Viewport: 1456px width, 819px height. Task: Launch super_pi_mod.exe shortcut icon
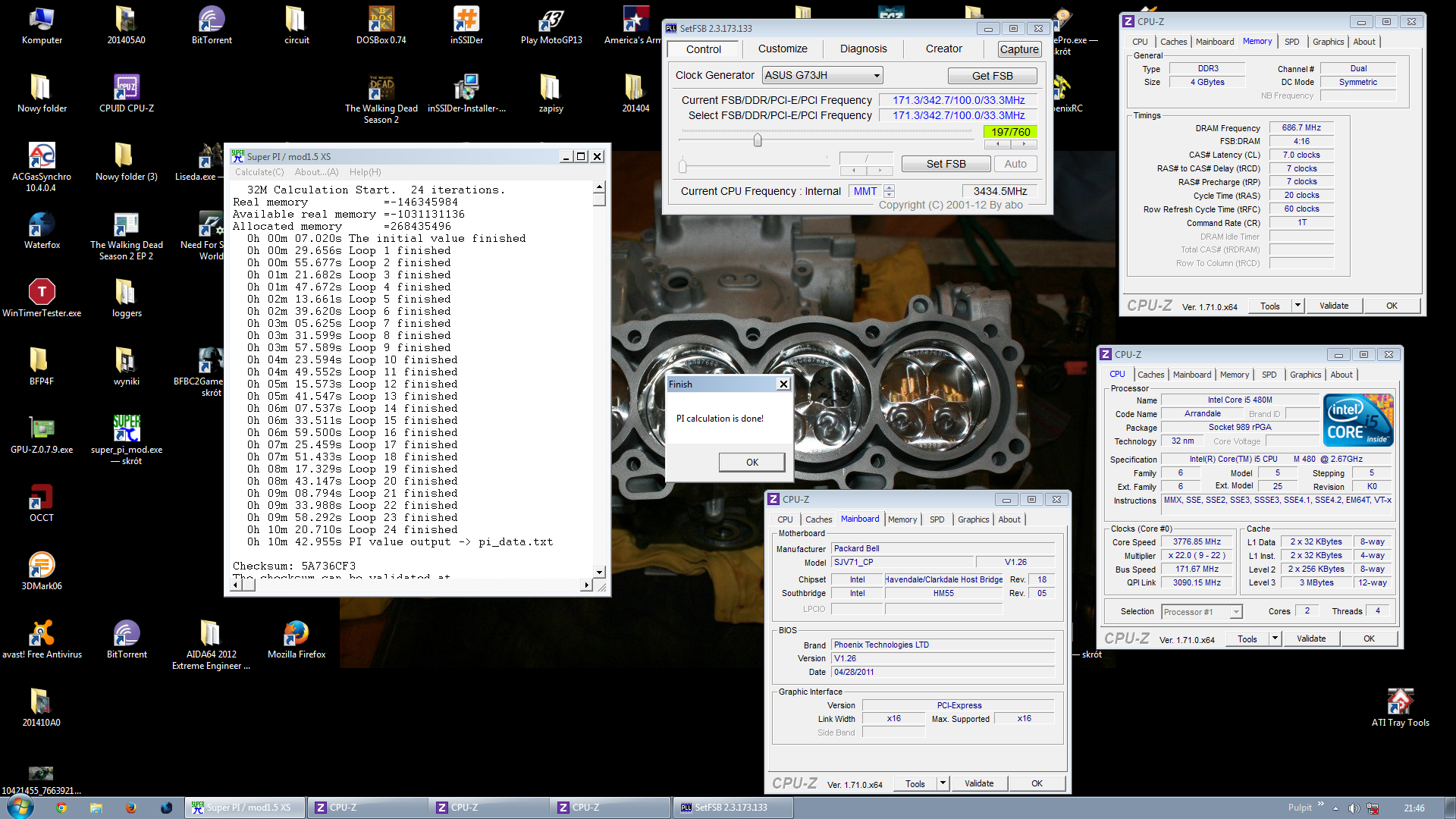pyautogui.click(x=127, y=441)
